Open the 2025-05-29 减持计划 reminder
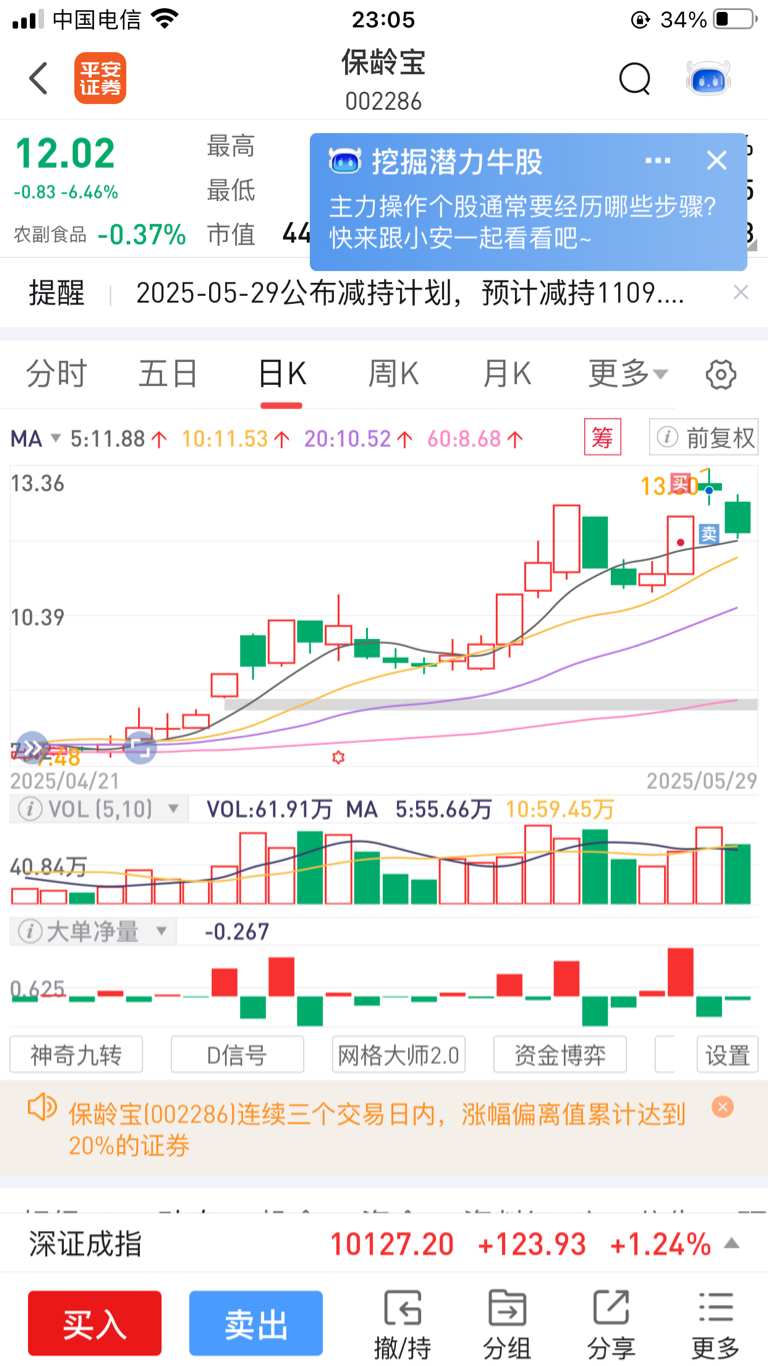 [x=410, y=292]
